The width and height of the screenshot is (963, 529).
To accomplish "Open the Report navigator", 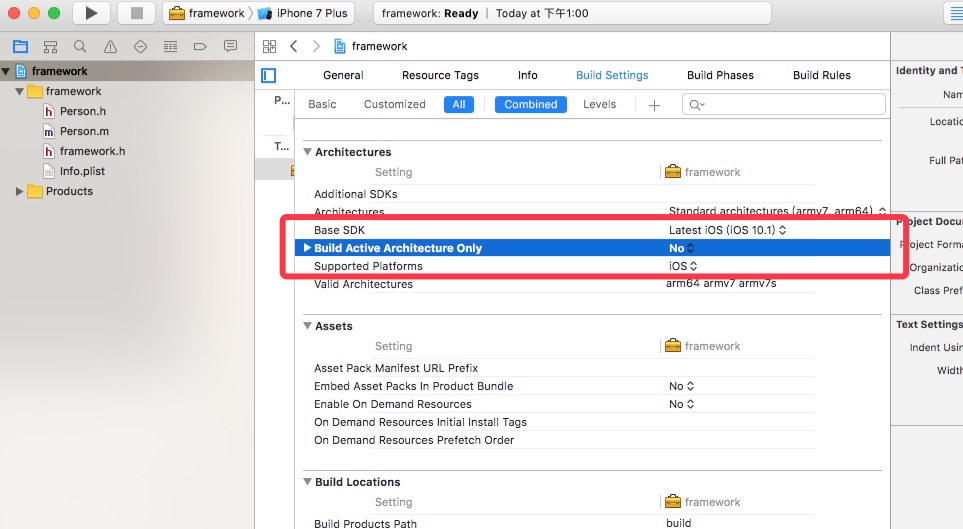I will (x=230, y=46).
